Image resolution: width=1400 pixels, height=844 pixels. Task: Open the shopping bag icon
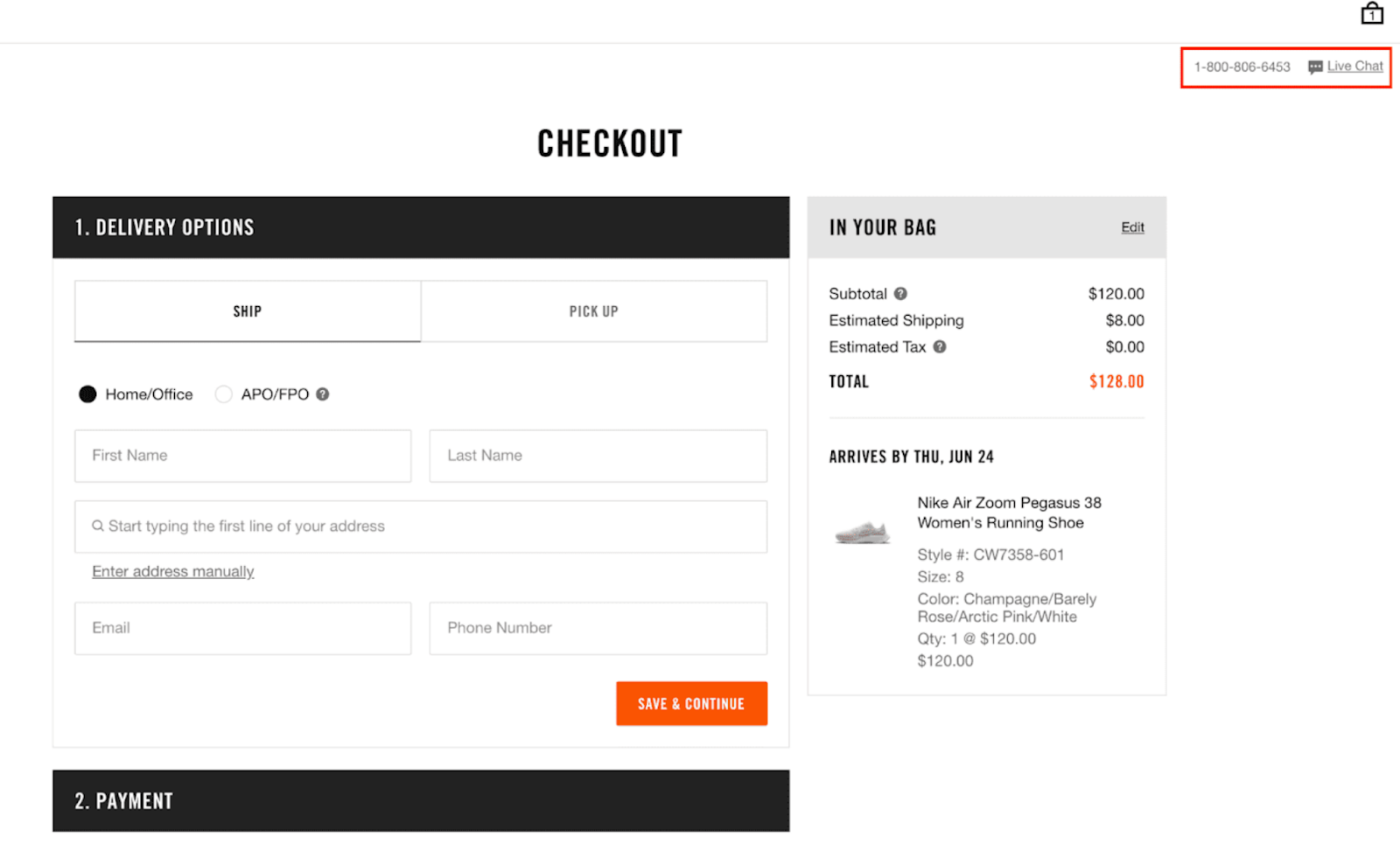[1371, 14]
